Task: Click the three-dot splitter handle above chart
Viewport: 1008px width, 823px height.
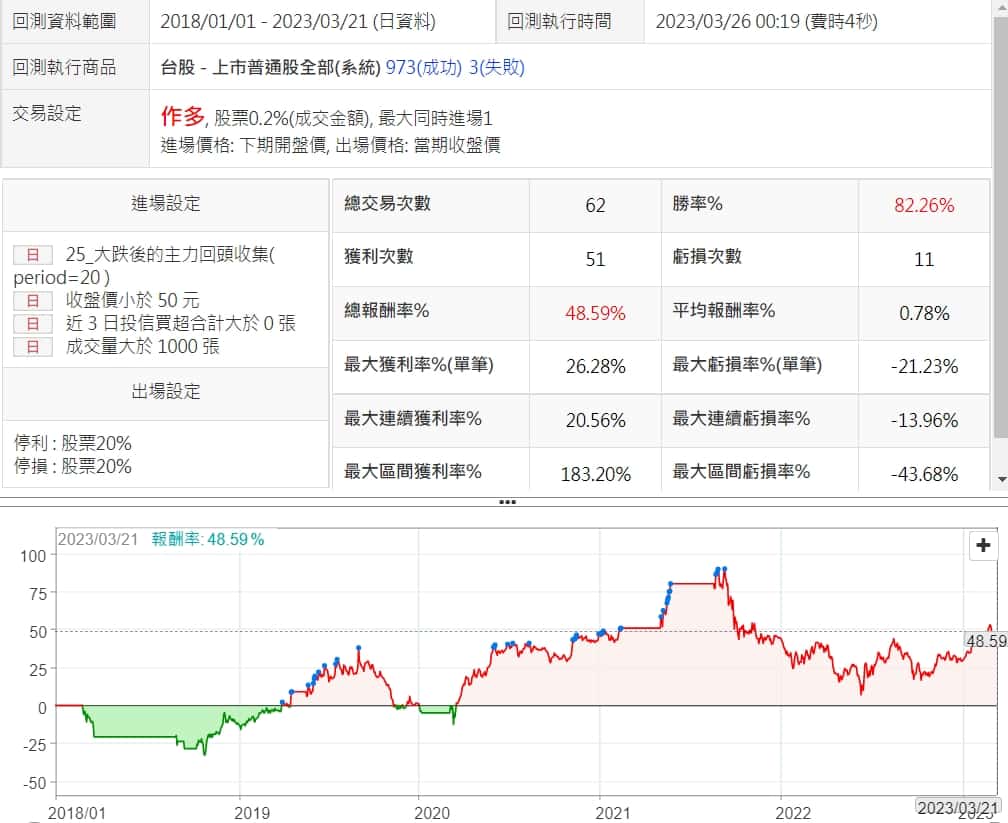Action: [x=507, y=501]
